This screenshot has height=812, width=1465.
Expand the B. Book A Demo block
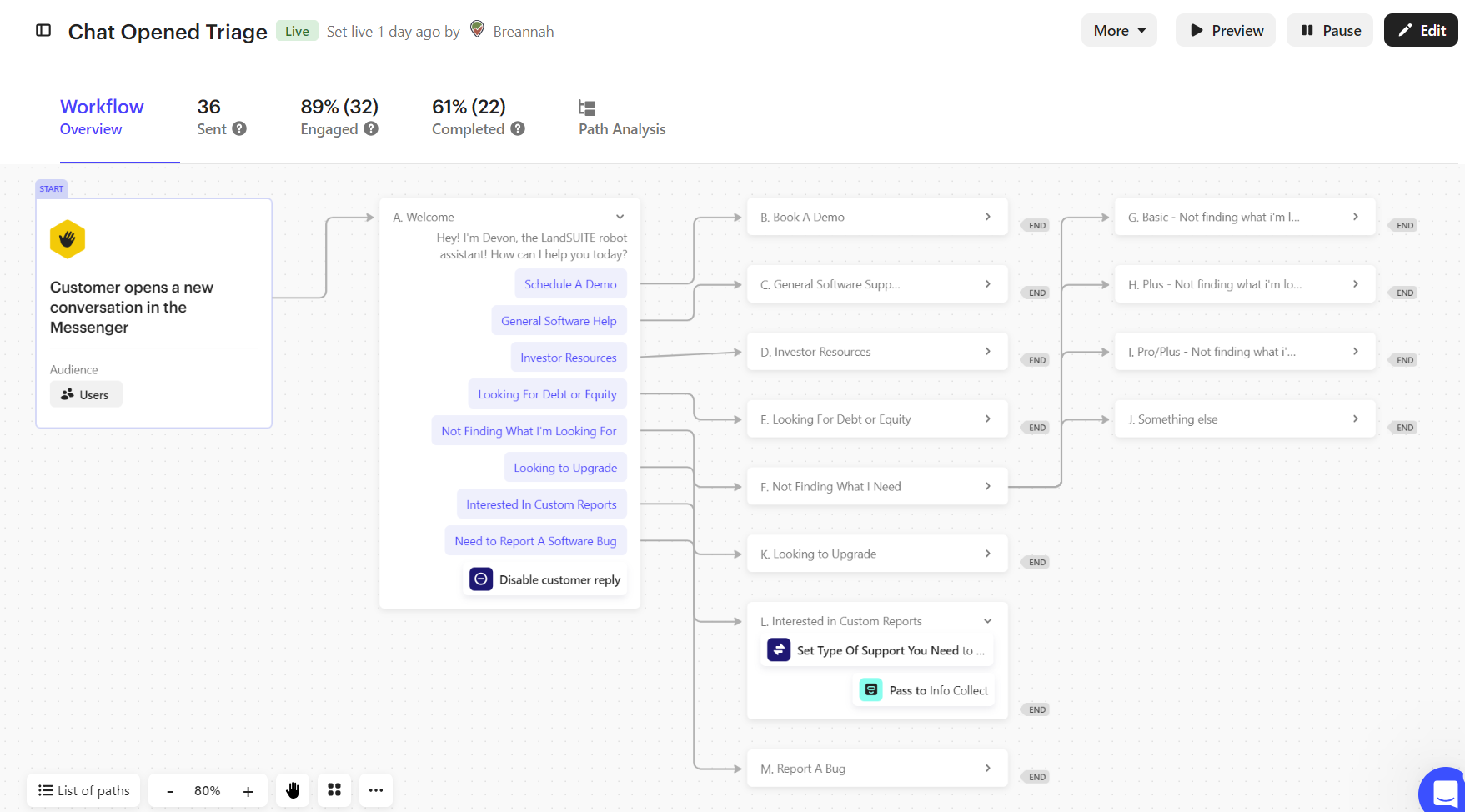[x=987, y=217]
